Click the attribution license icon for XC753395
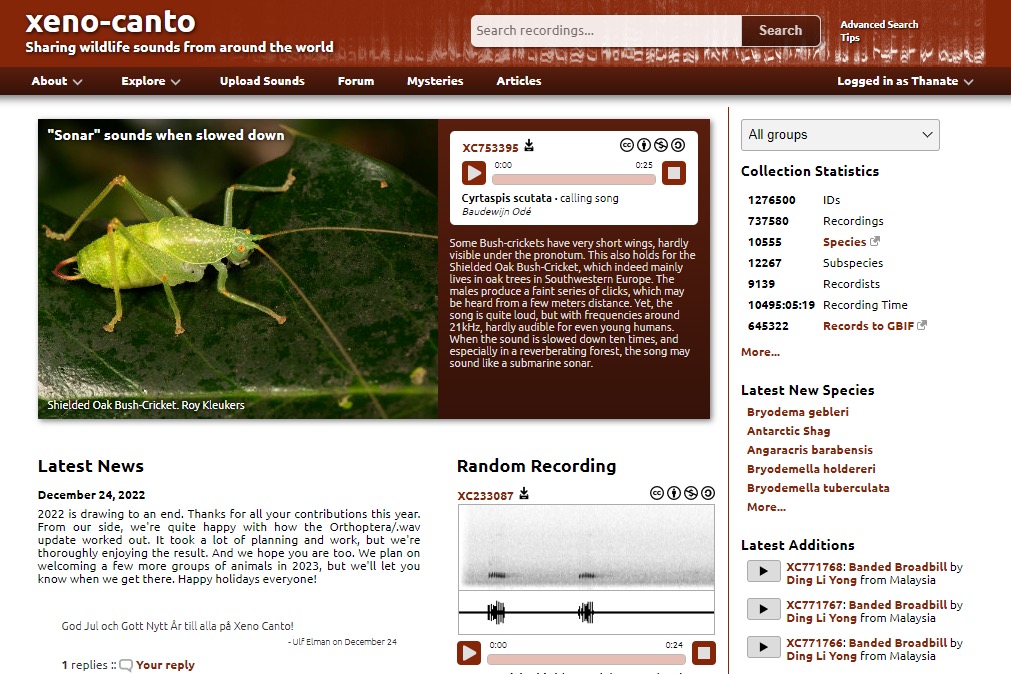Viewport: 1011px width, 674px height. (x=643, y=145)
